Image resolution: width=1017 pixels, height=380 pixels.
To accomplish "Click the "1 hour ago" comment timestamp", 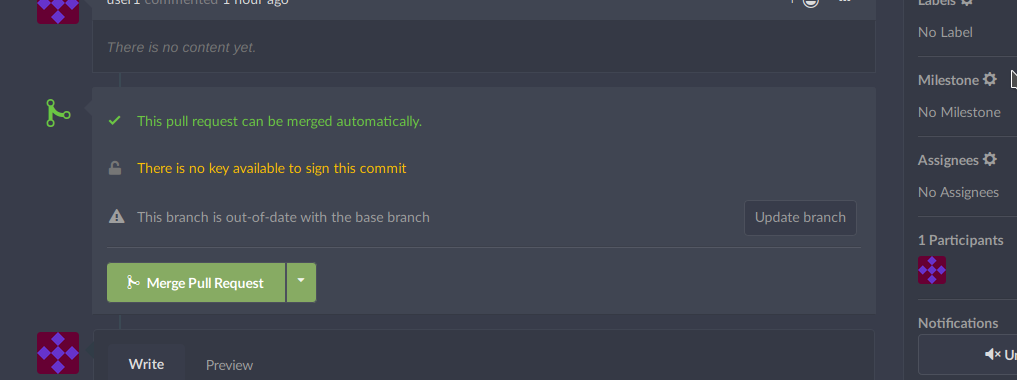I will coord(256,2).
